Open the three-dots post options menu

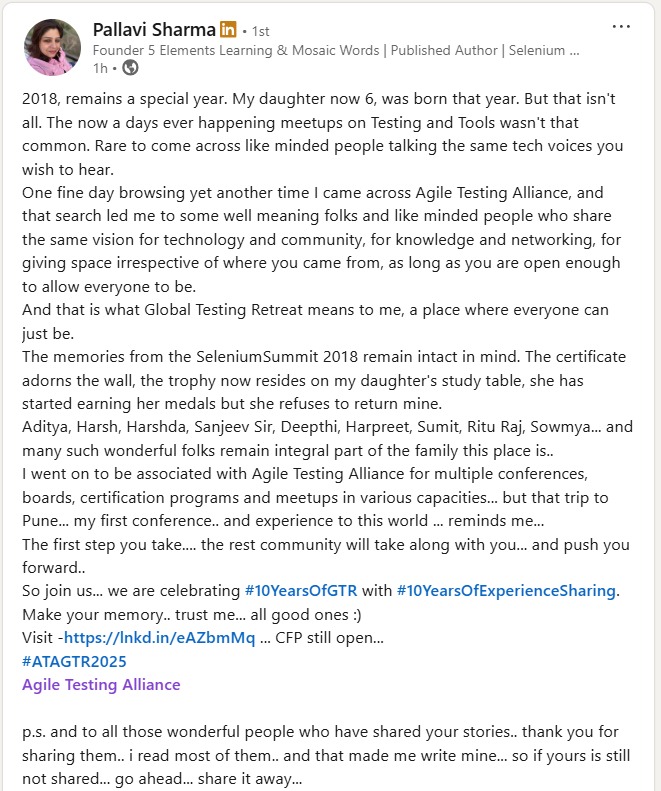pyautogui.click(x=622, y=27)
